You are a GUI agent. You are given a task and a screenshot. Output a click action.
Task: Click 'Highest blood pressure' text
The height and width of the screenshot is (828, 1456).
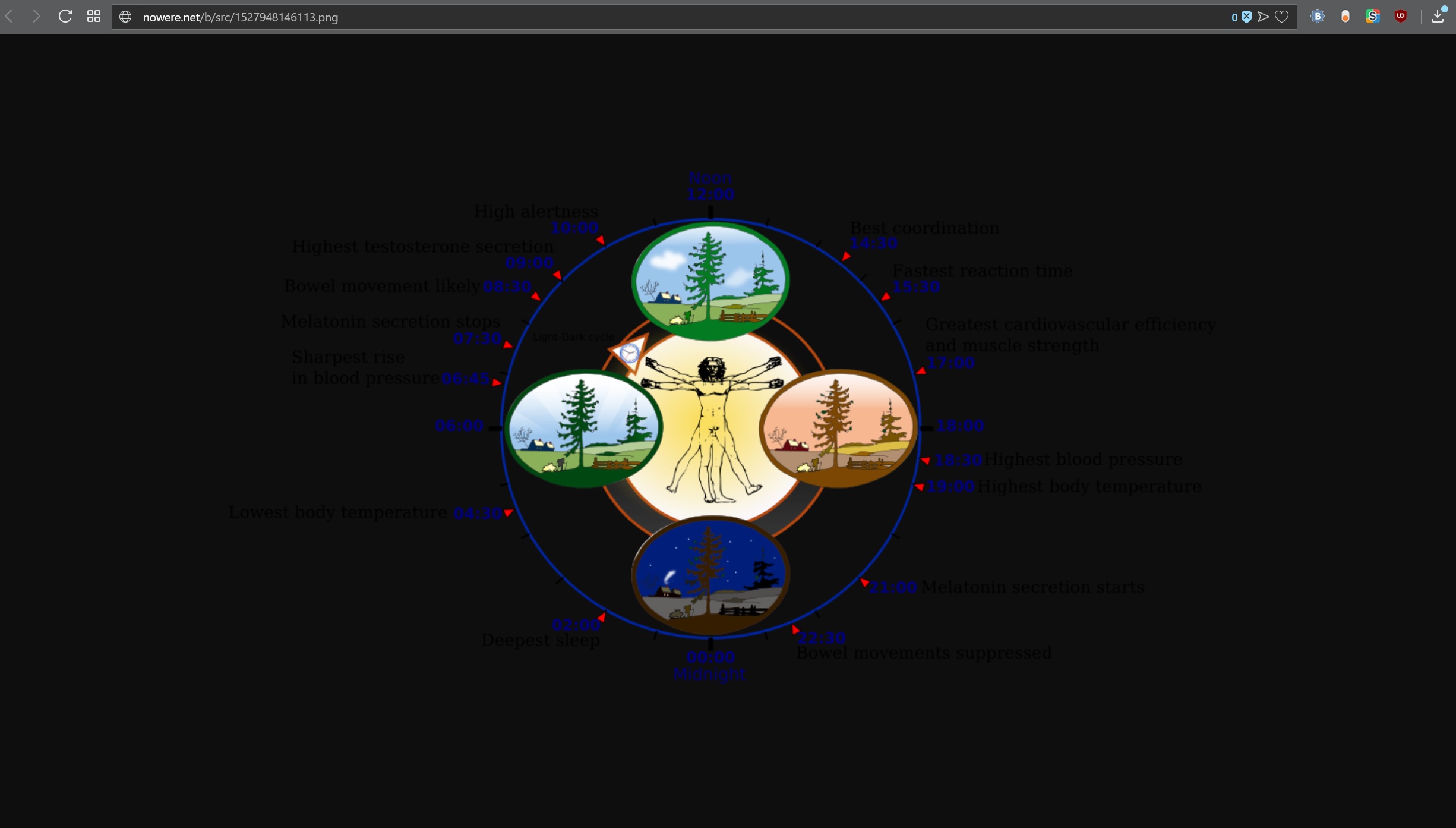(x=1083, y=459)
